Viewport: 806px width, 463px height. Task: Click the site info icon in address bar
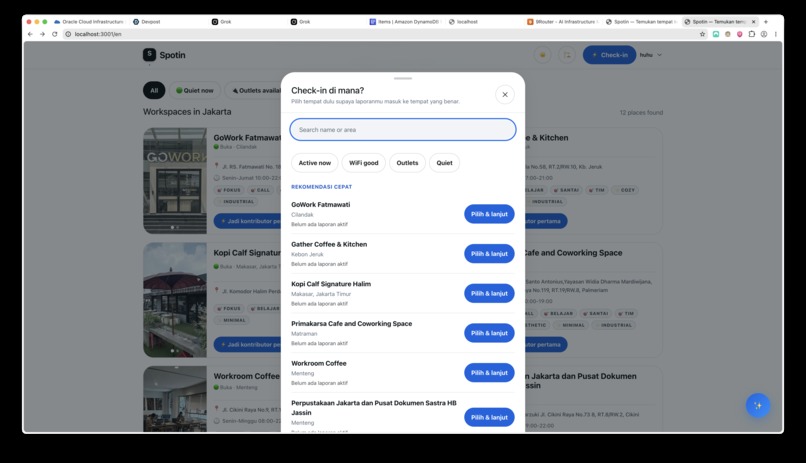coord(68,34)
